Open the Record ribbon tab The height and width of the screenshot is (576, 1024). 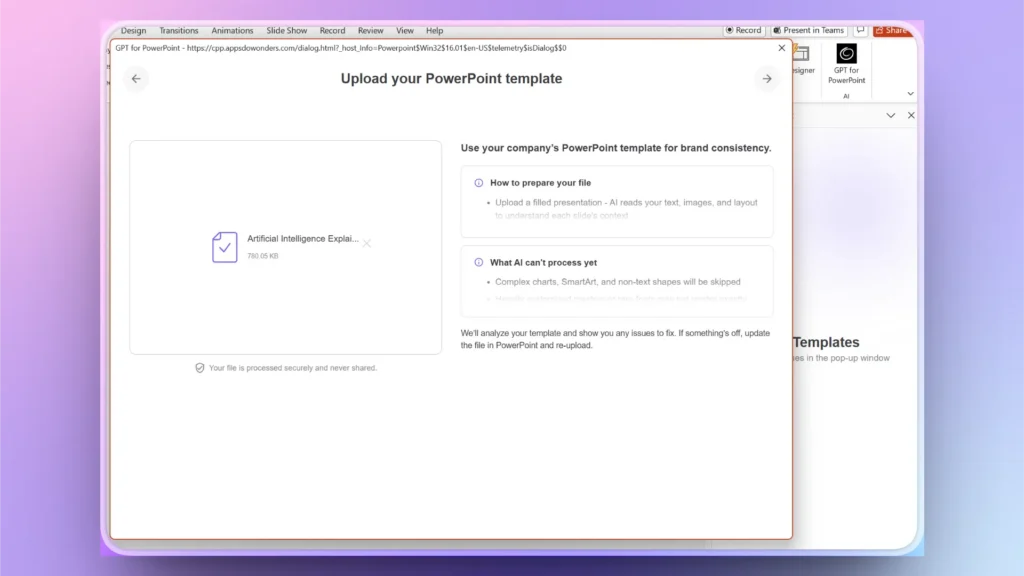[x=332, y=31]
